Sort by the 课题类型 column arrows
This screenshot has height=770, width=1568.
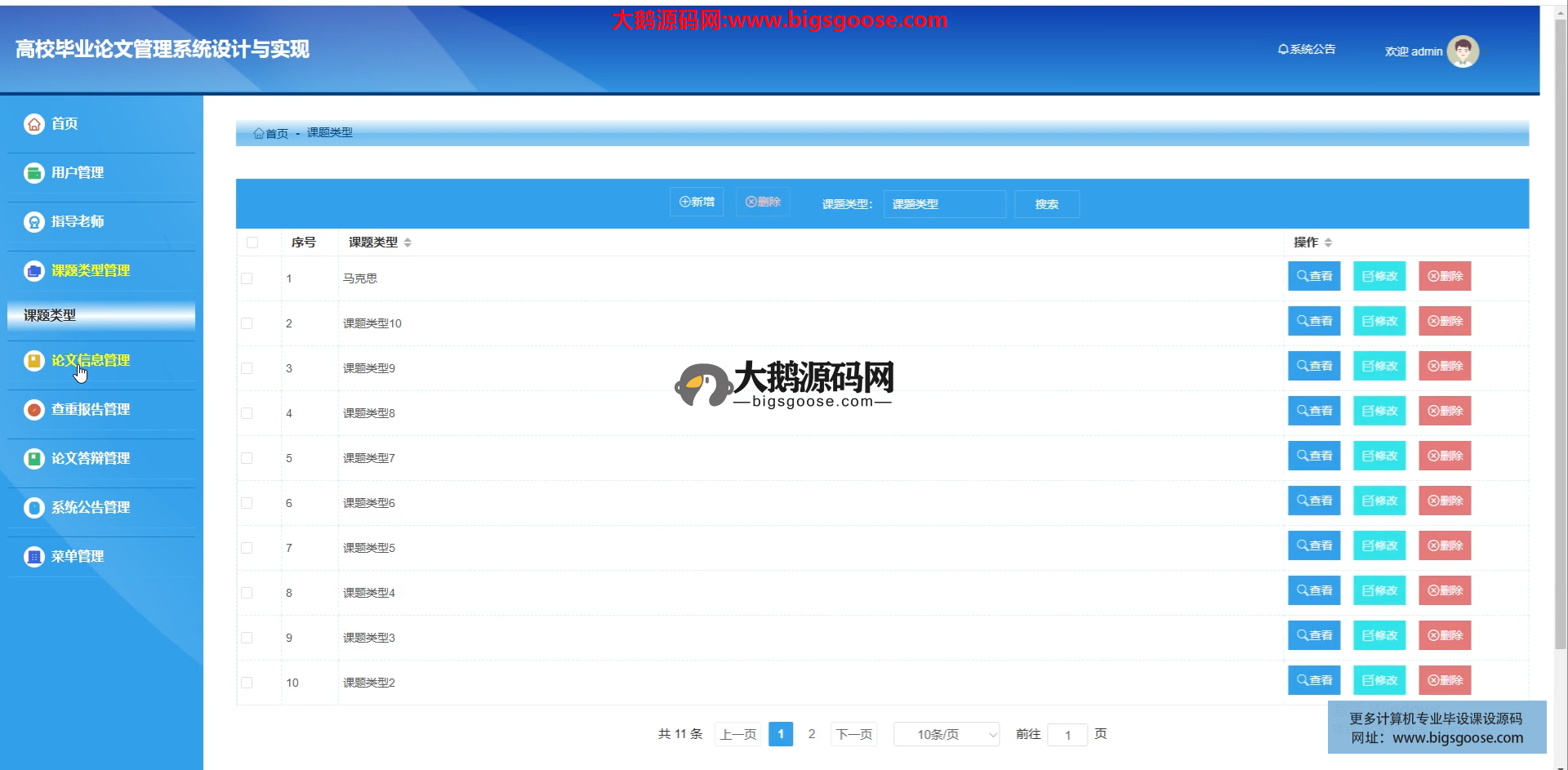[x=408, y=243]
